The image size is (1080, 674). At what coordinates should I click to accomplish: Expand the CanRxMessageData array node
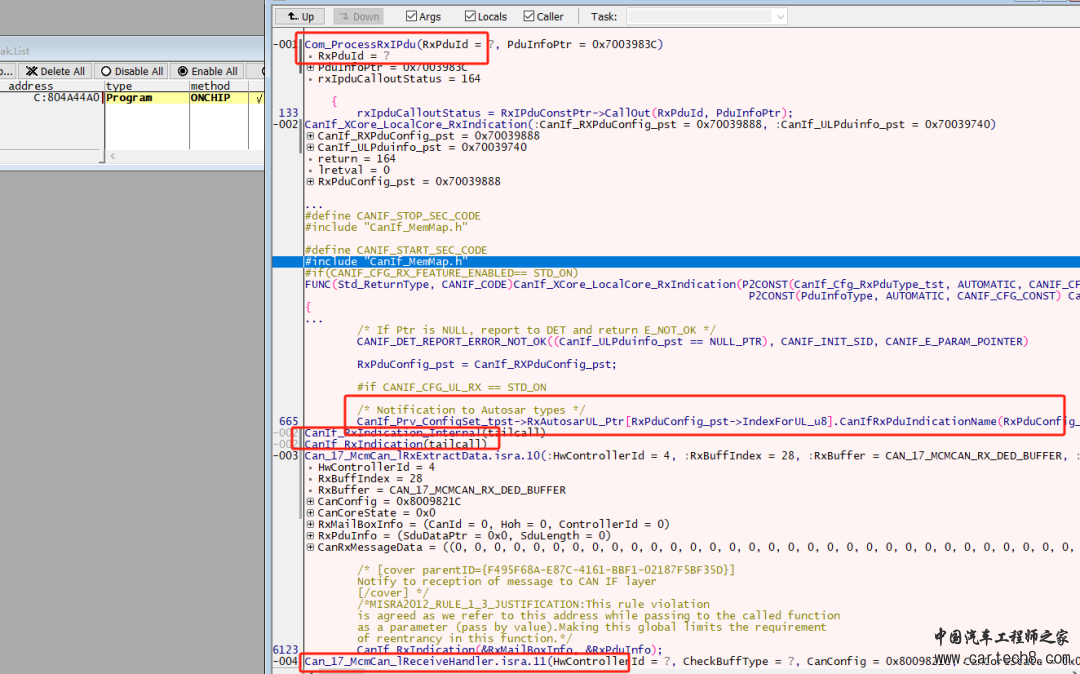click(311, 547)
